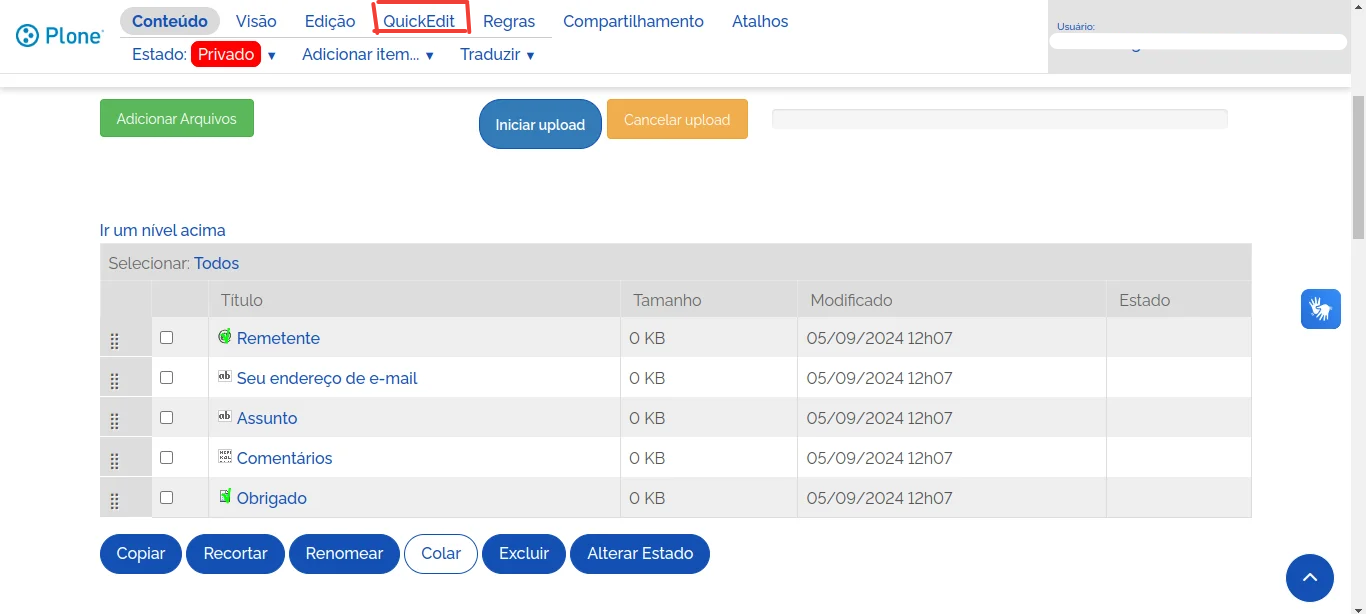Click the 0 KB size in Remetente row

click(x=647, y=338)
